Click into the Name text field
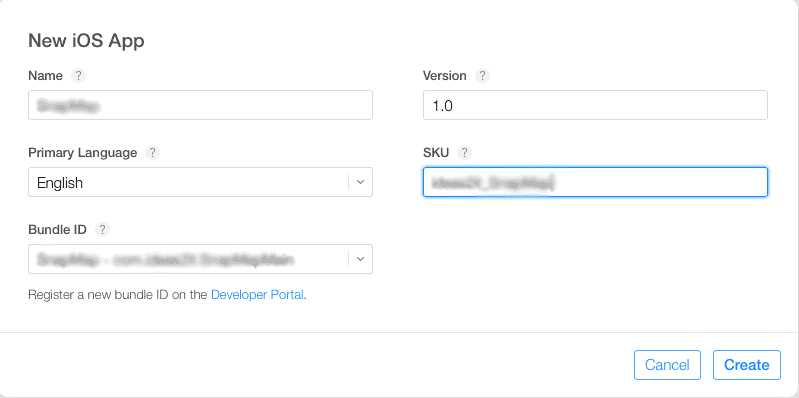This screenshot has width=799, height=398. [200, 105]
